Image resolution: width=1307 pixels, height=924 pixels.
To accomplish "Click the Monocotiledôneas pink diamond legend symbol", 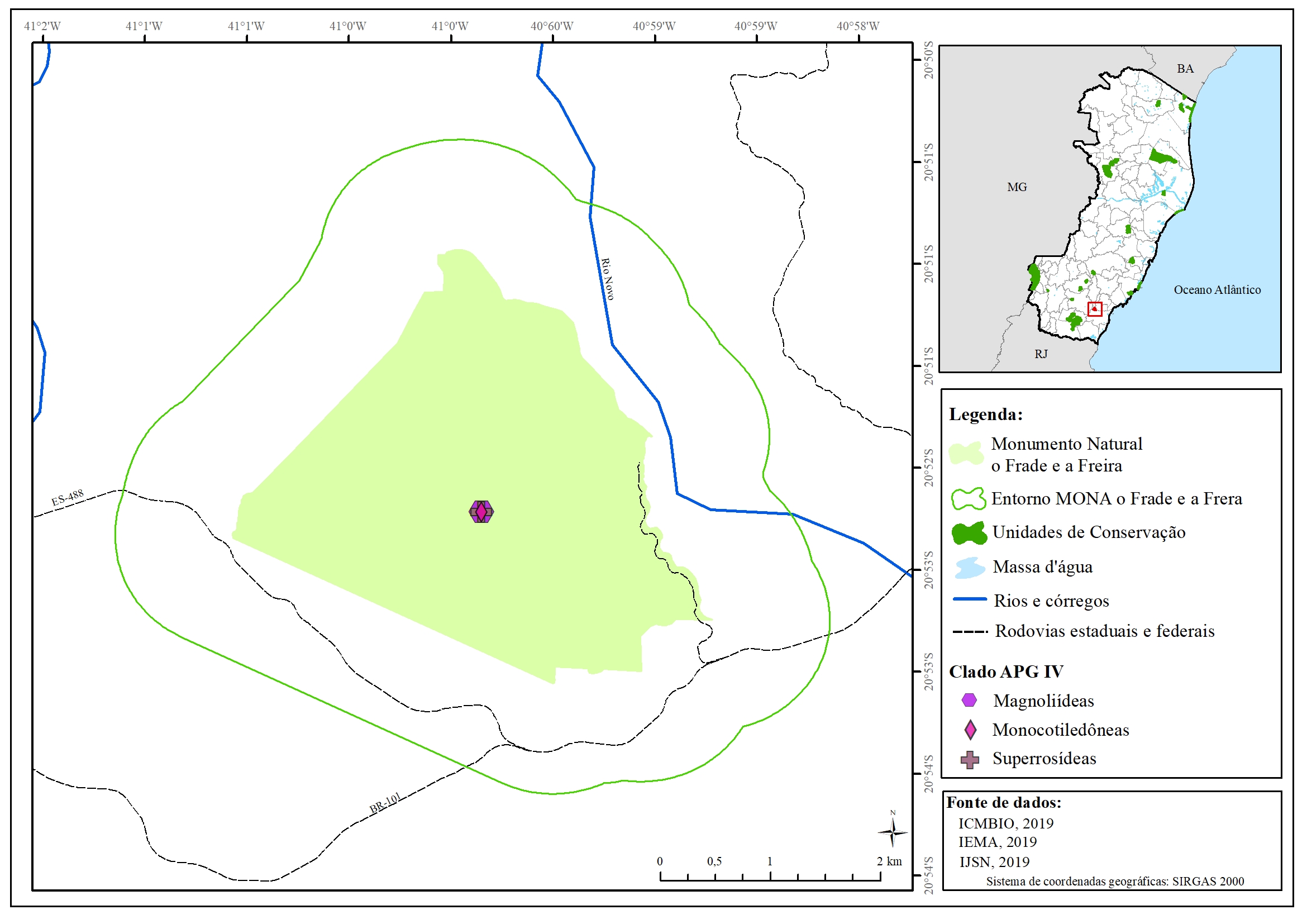I will (x=970, y=729).
